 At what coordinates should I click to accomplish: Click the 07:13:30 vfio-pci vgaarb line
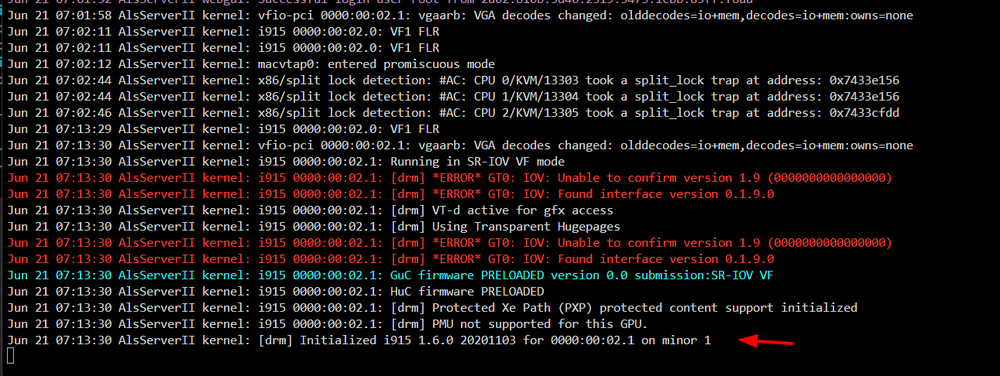tap(460, 146)
